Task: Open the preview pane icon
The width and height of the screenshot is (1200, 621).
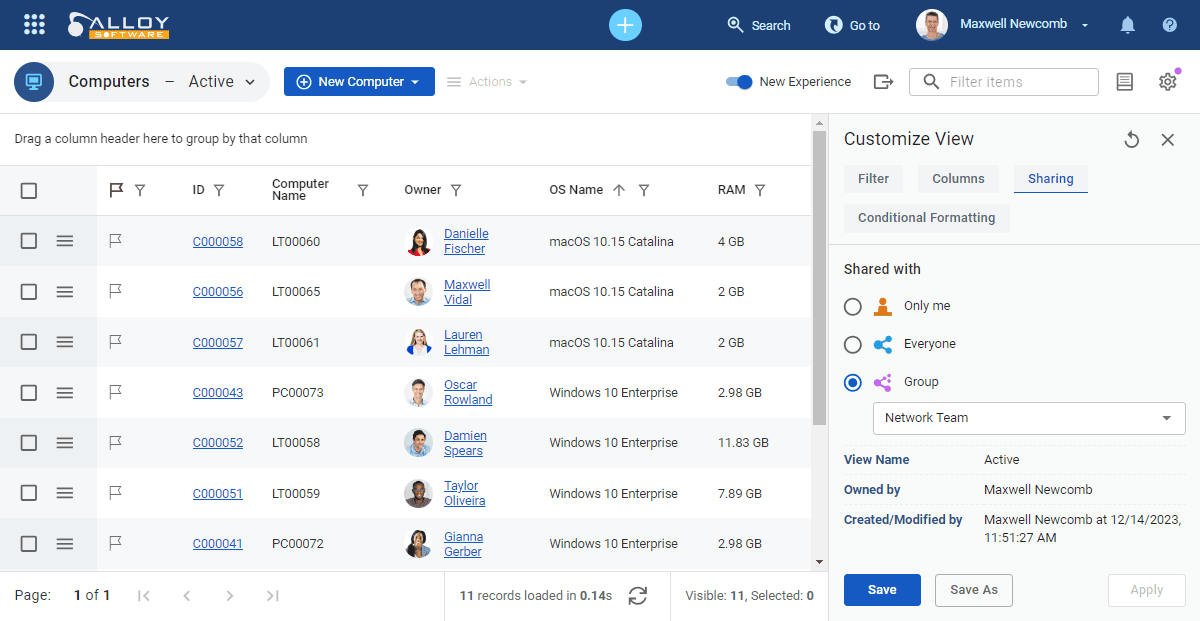Action: click(1125, 82)
